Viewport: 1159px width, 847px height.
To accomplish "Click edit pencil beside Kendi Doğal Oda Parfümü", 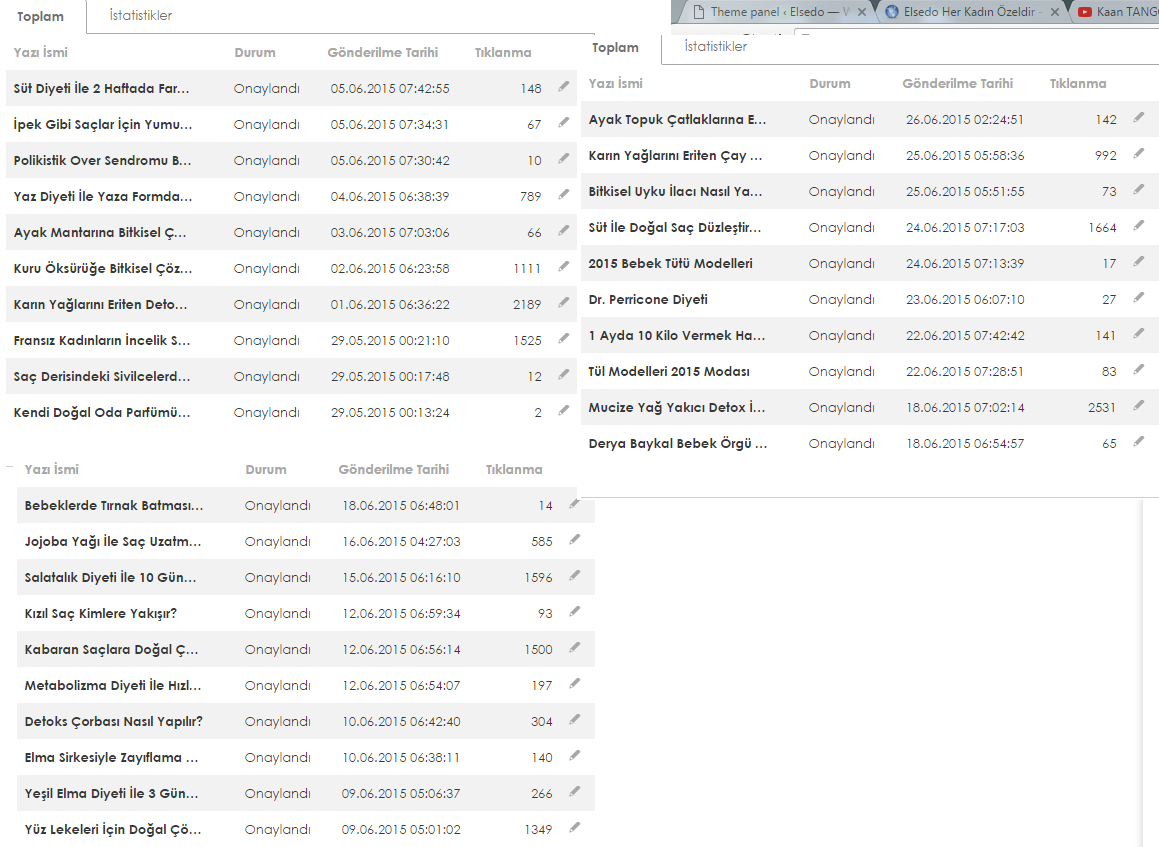I will pyautogui.click(x=564, y=410).
